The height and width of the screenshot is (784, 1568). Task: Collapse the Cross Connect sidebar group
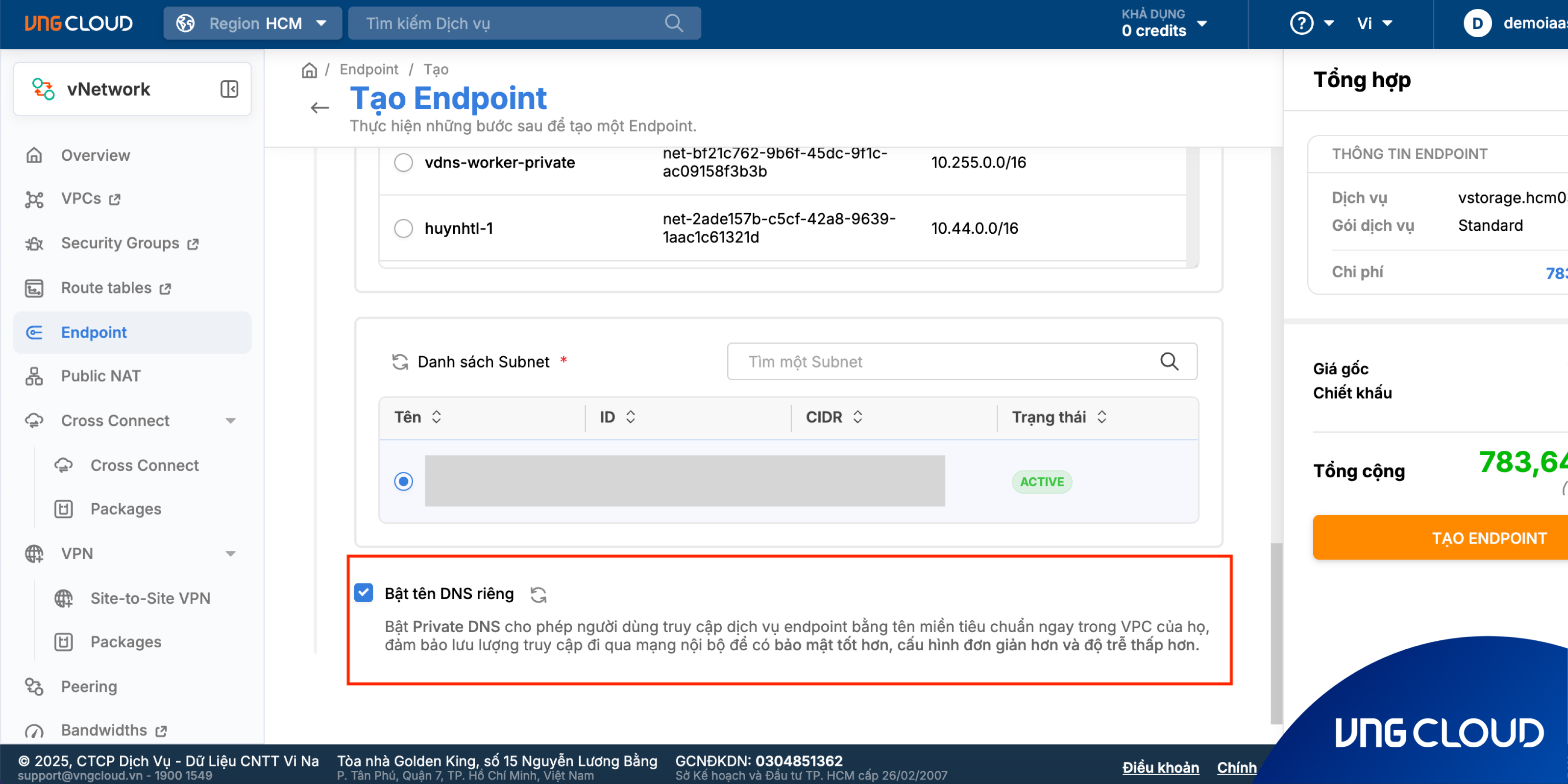click(x=230, y=420)
